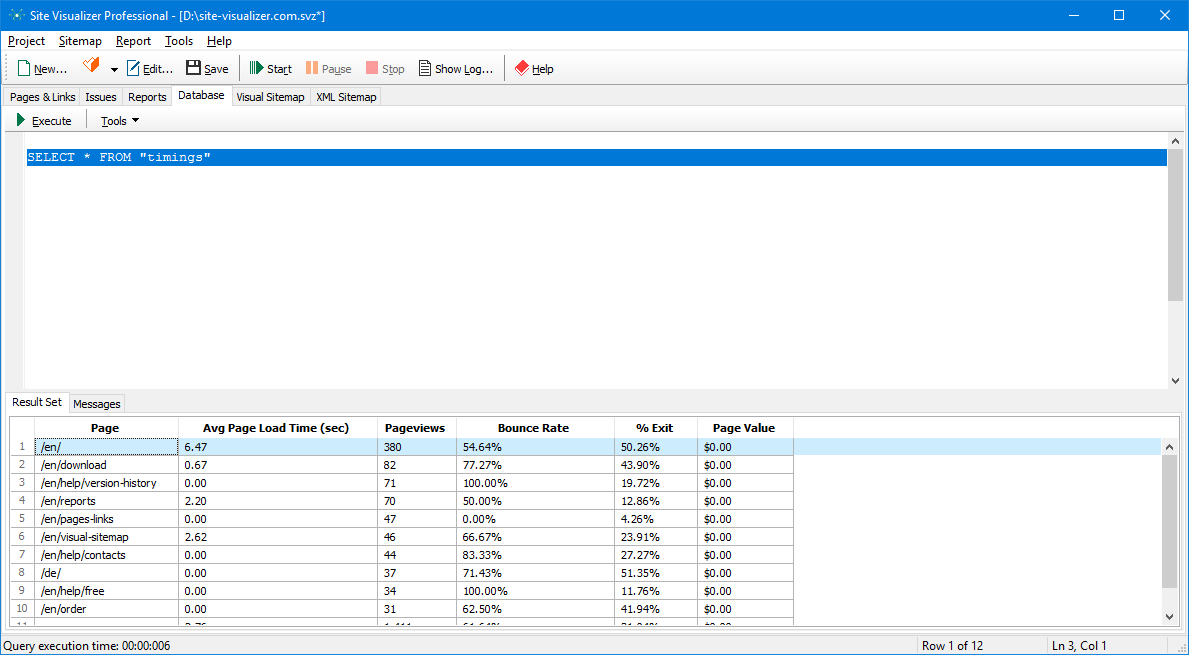Viewport: 1189px width, 655px height.
Task: Click the Help book icon
Action: [x=522, y=69]
